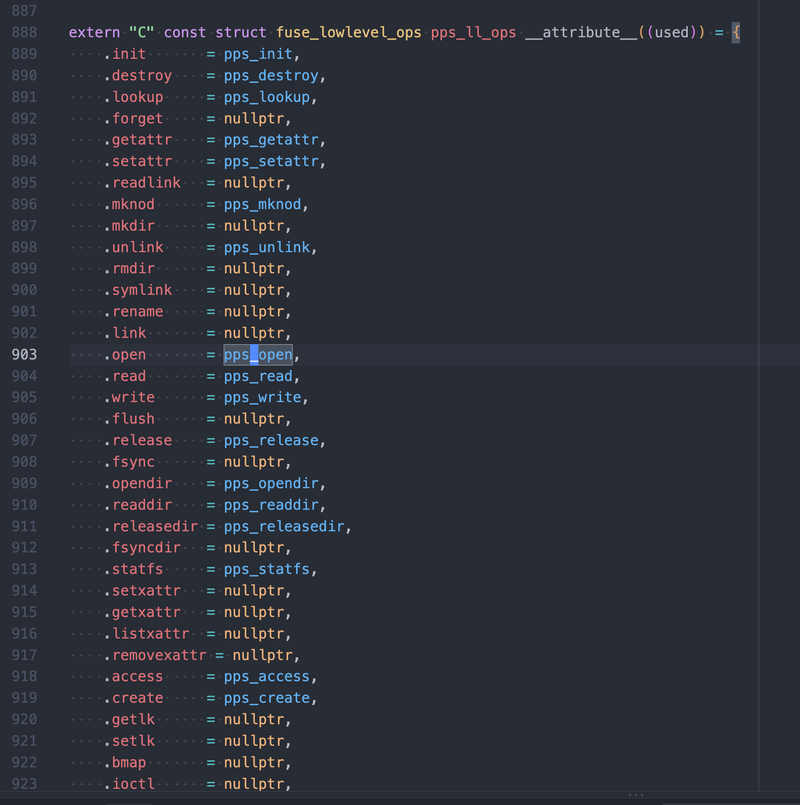Viewport: 800px width, 805px height.
Task: Click the .setxattr field name
Action: point(142,591)
